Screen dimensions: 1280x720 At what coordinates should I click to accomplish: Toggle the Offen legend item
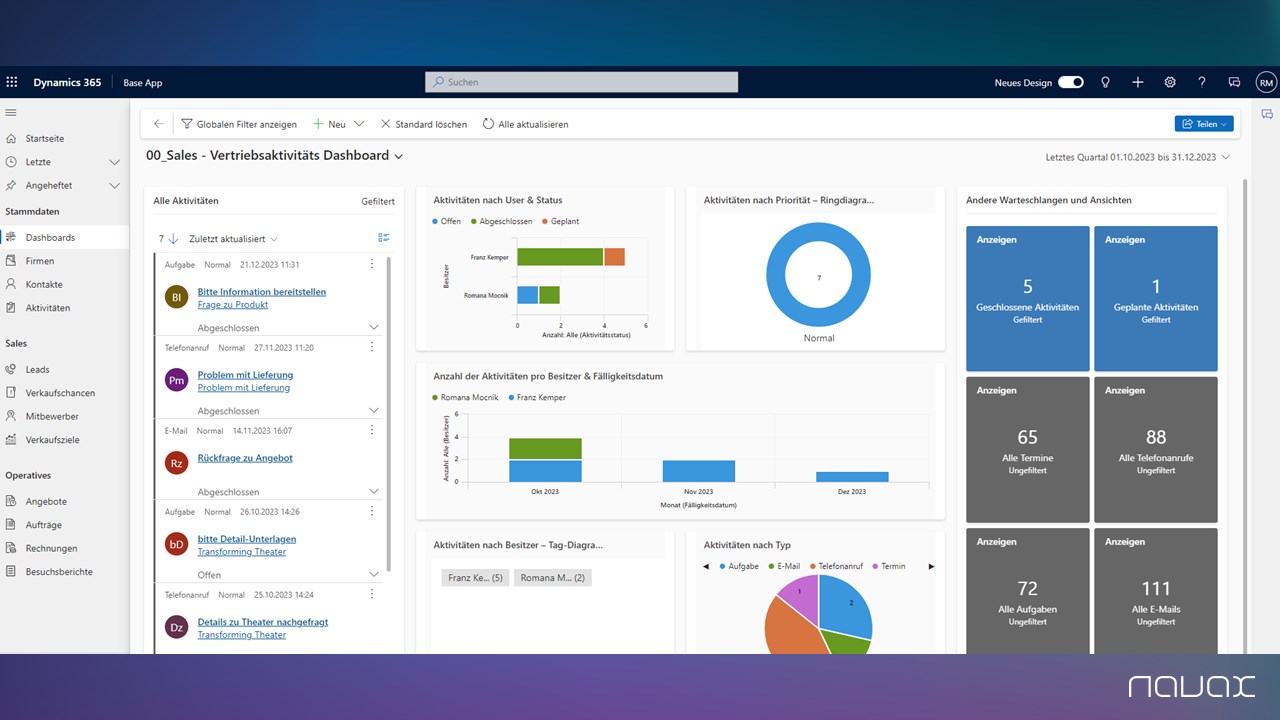[447, 221]
